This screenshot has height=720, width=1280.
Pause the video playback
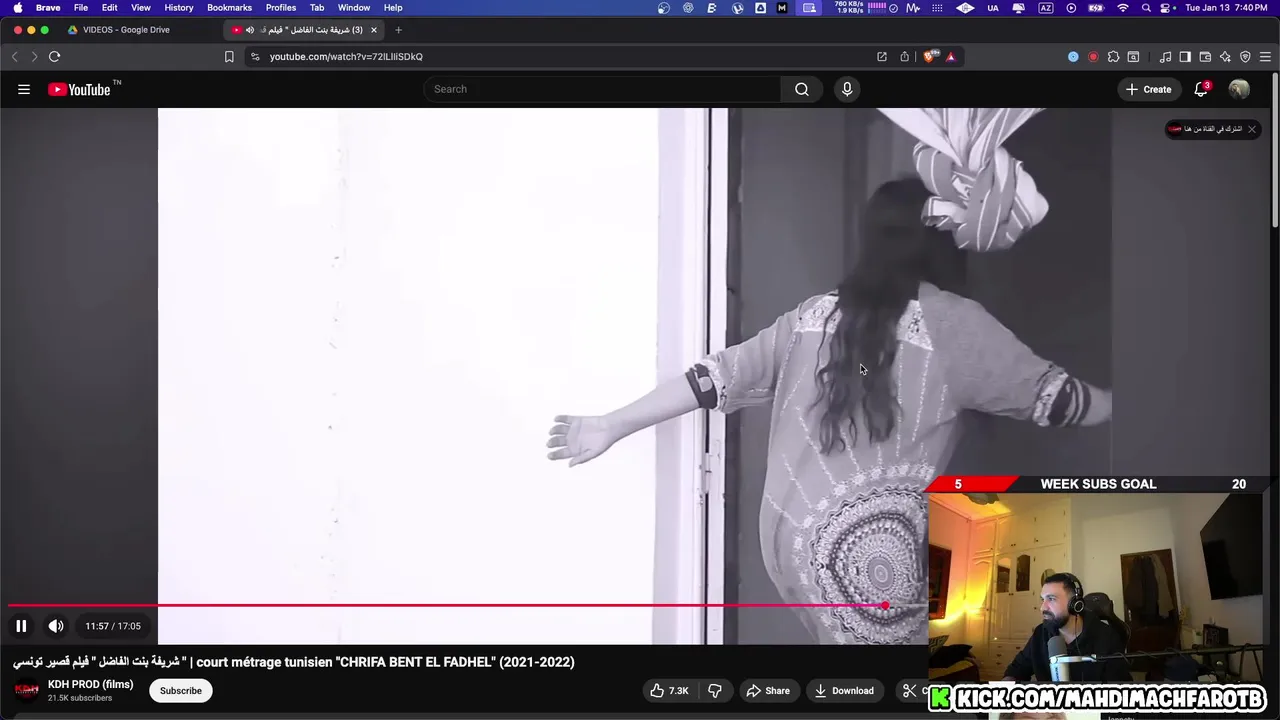click(21, 626)
